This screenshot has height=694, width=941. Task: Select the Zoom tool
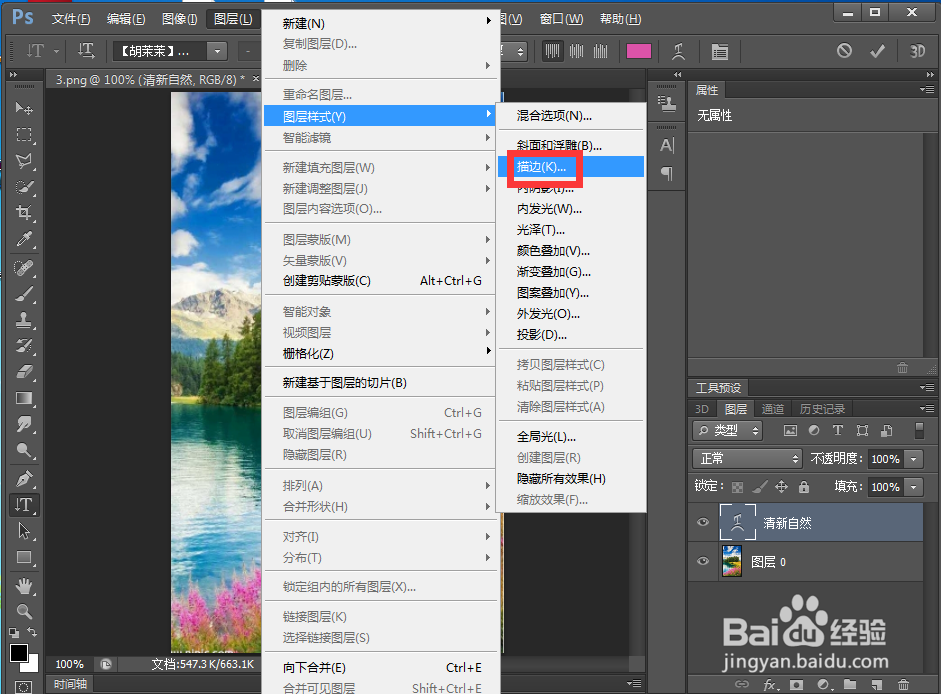tap(24, 612)
